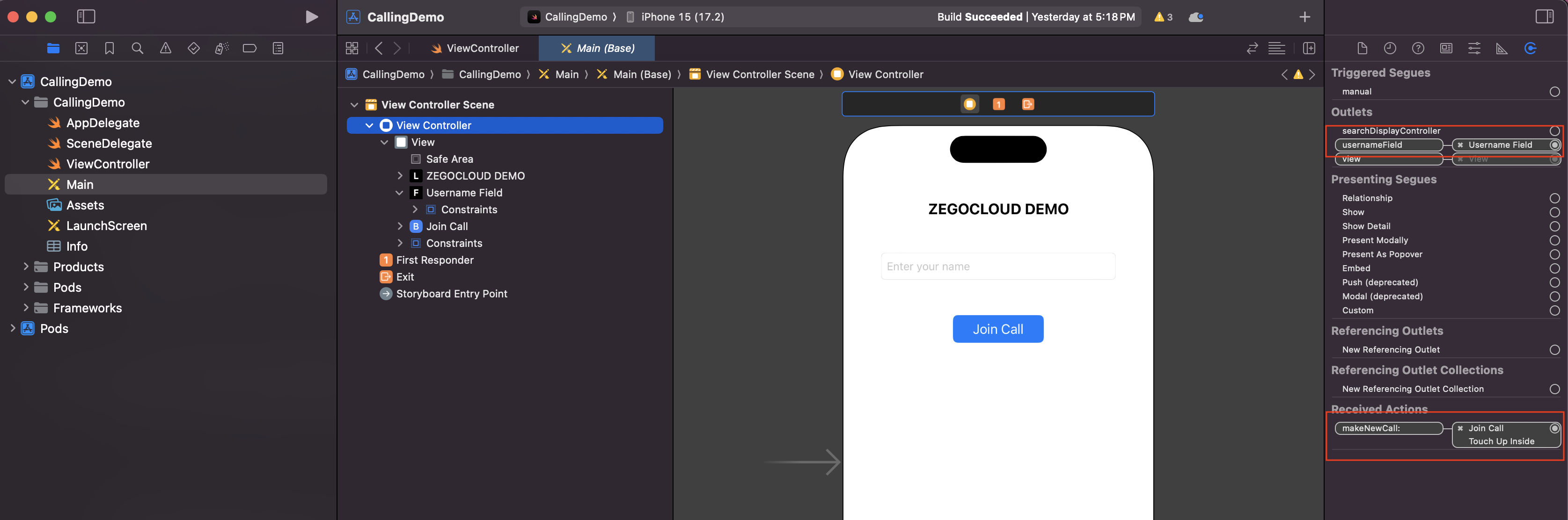Image resolution: width=1568 pixels, height=520 pixels.
Task: Click the Show segue connection circle
Action: [1554, 212]
